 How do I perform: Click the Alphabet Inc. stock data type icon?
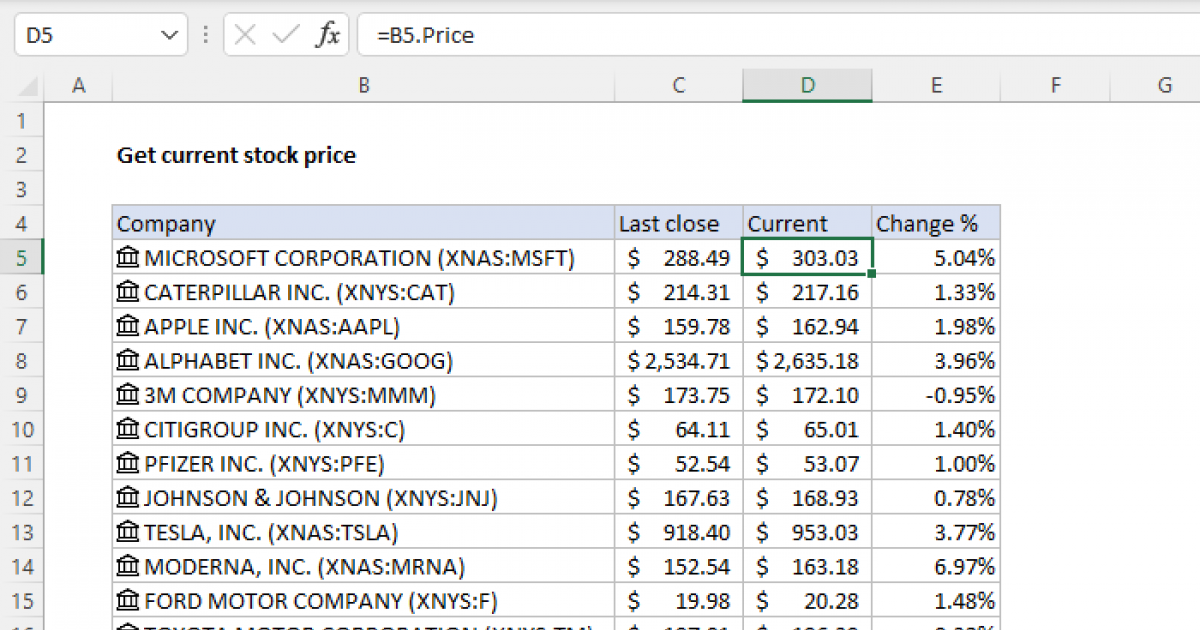click(x=128, y=361)
